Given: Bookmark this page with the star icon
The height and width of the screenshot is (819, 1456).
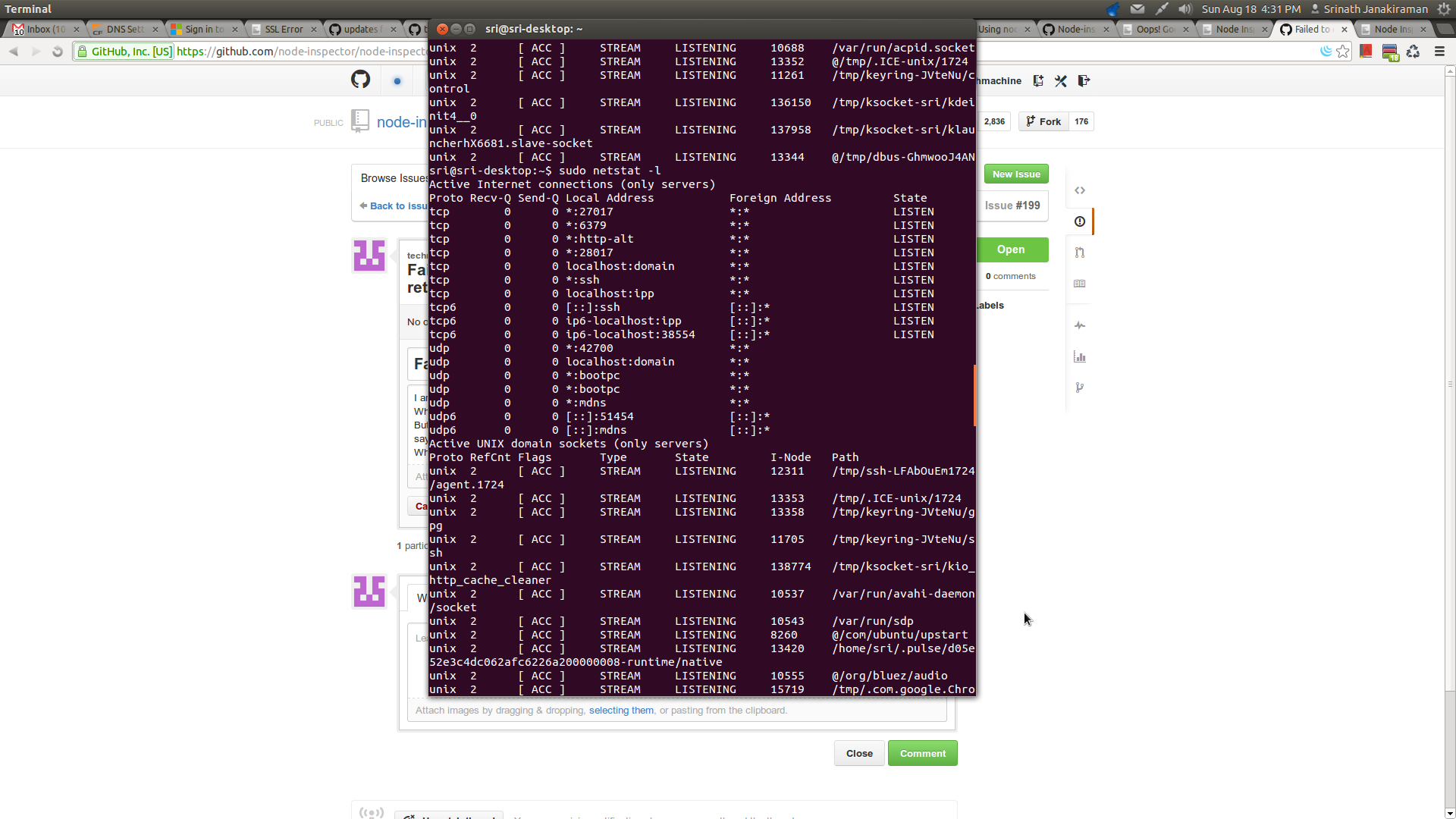Looking at the screenshot, I should point(1343,52).
